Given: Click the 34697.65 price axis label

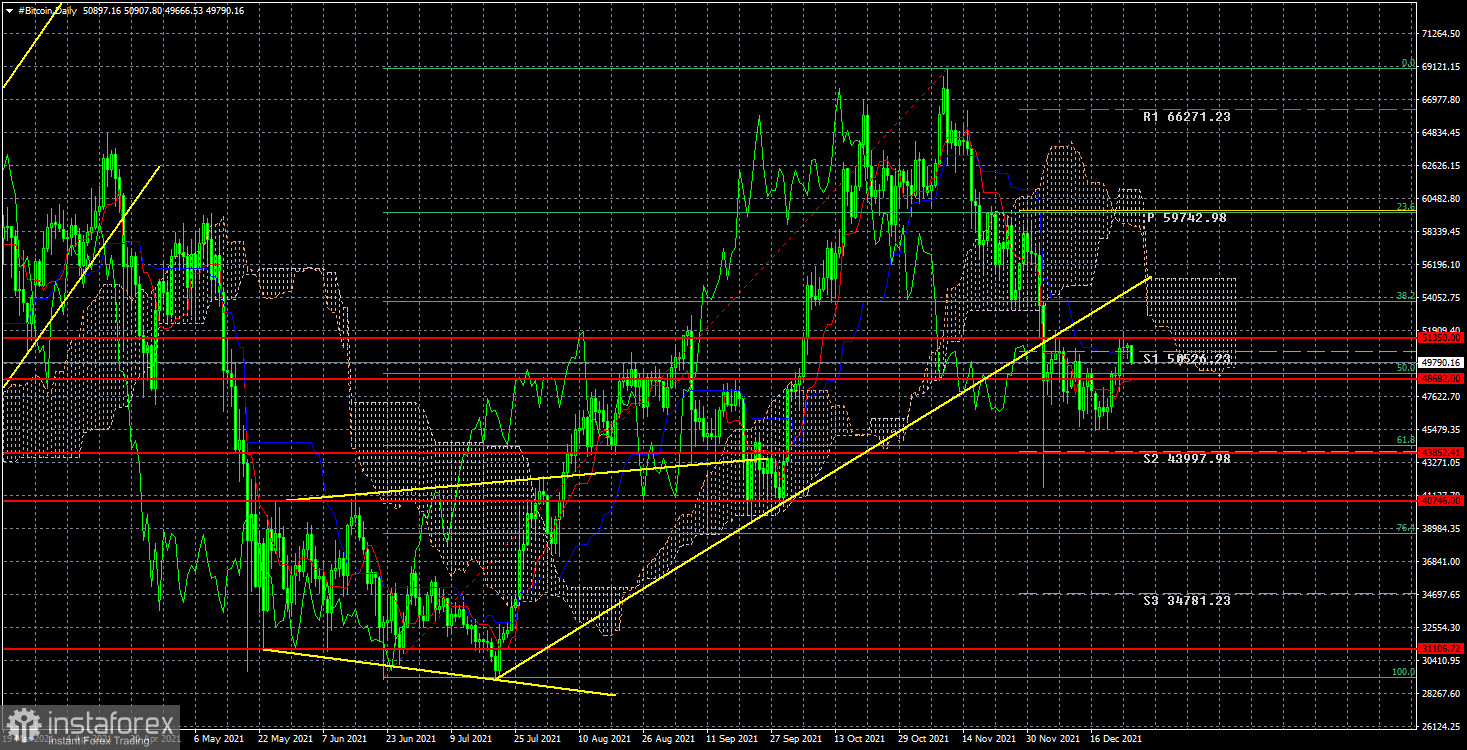Looking at the screenshot, I should [x=1441, y=594].
